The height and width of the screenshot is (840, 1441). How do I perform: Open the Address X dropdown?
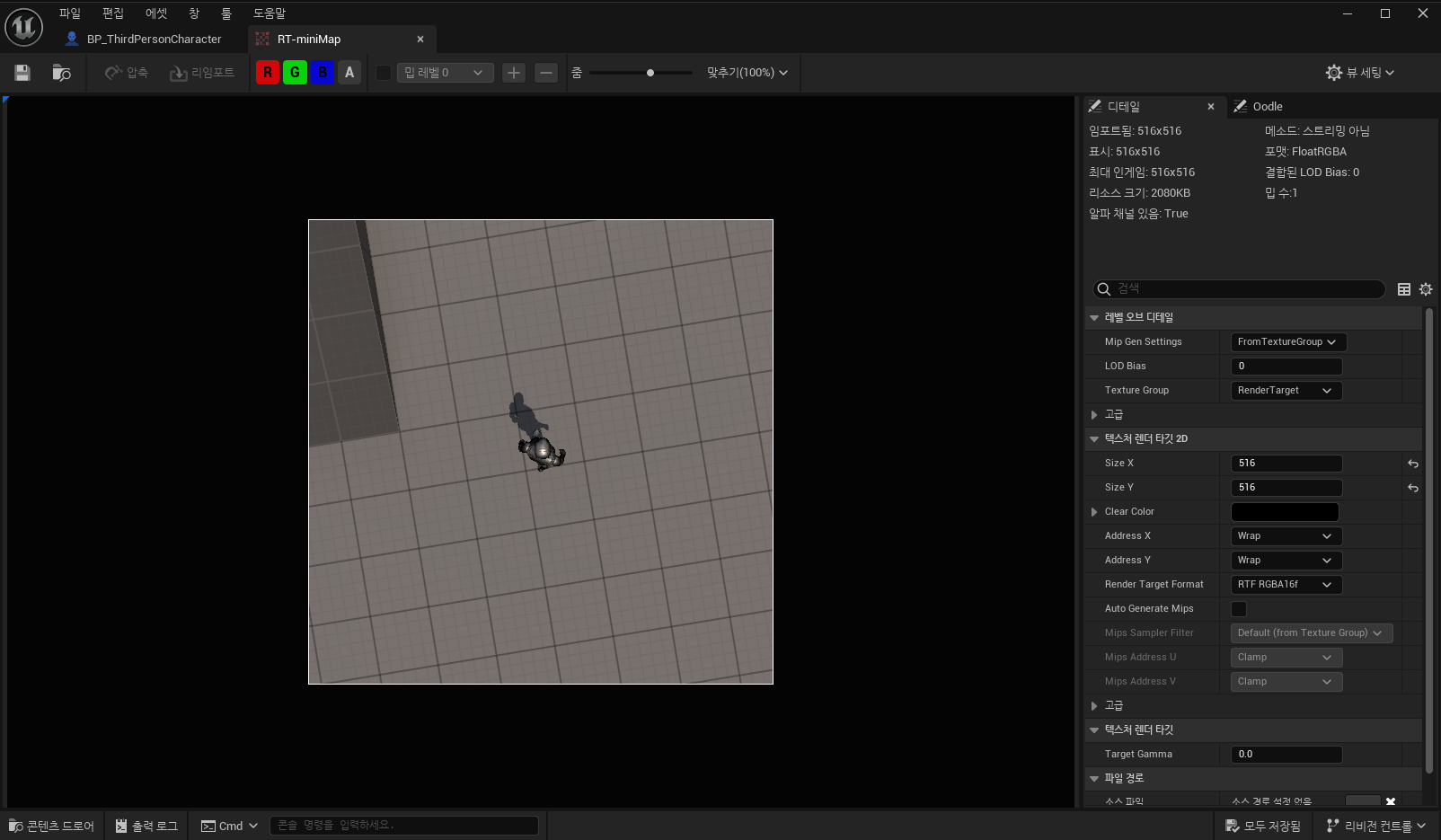click(x=1286, y=536)
